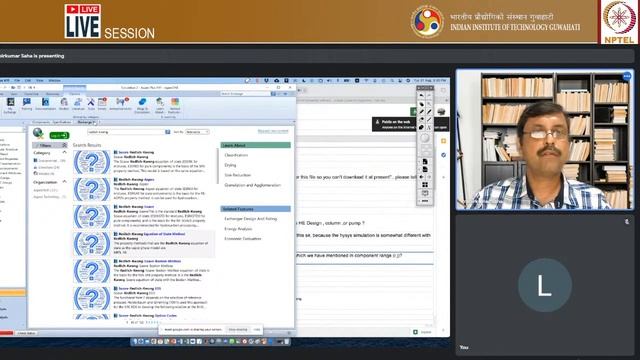Image resolution: width=640 pixels, height=360 pixels.
Task: Open the Energy Analysis link
Action: click(x=238, y=229)
